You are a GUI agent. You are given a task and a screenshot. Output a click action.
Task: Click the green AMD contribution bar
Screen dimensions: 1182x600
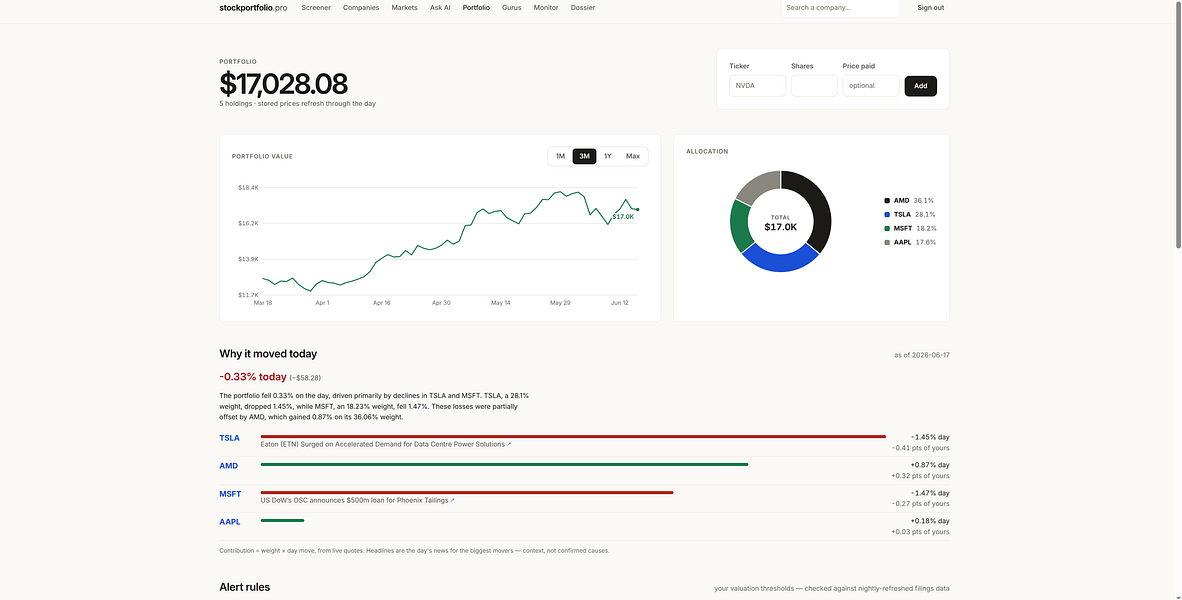[x=504, y=464]
